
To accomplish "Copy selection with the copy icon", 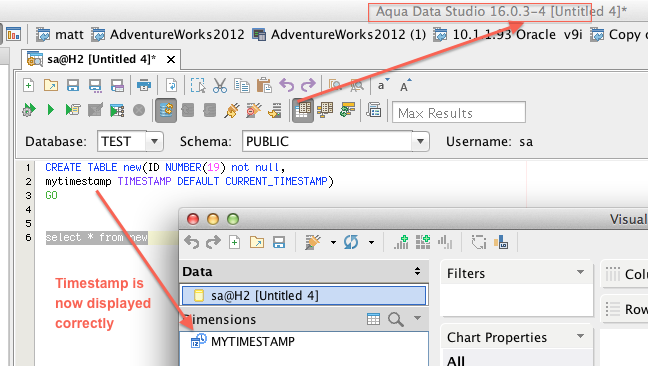I will [242, 86].
